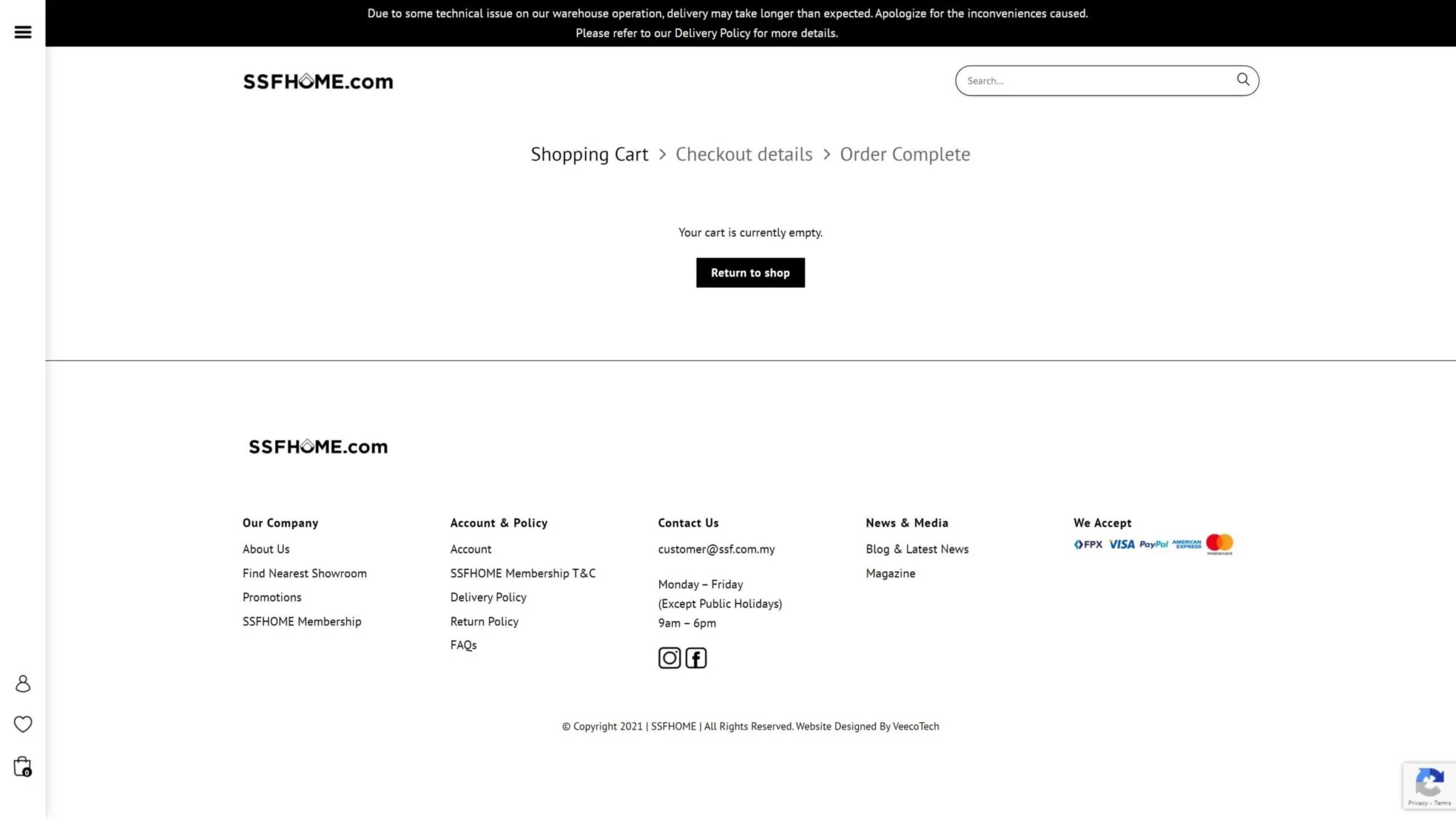
Task: Open Blog & Latest News link
Action: coord(916,549)
